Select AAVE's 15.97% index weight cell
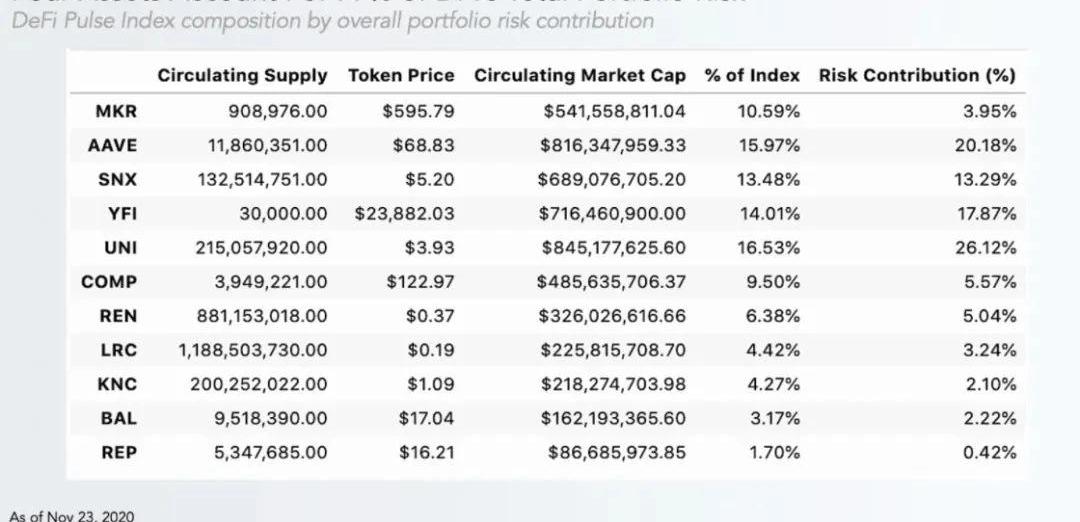1080x522 pixels. [x=768, y=145]
